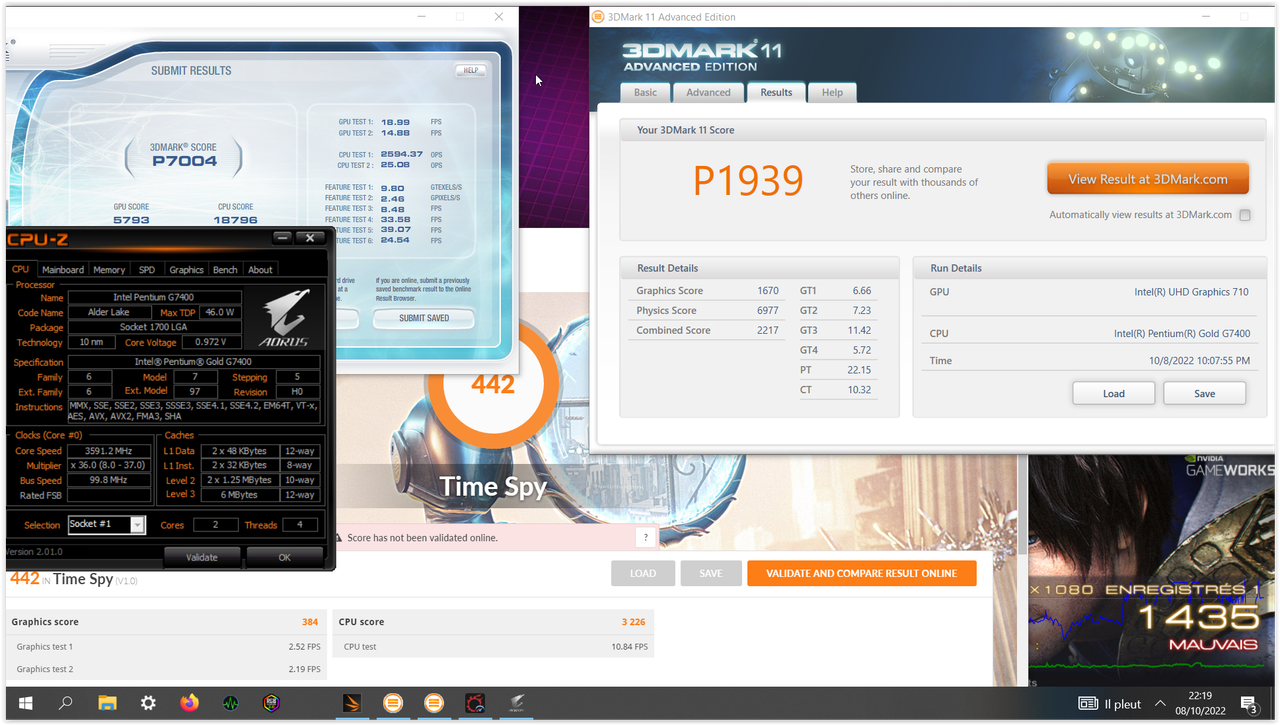
Task: Open Settings gear in the taskbar
Action: click(148, 703)
